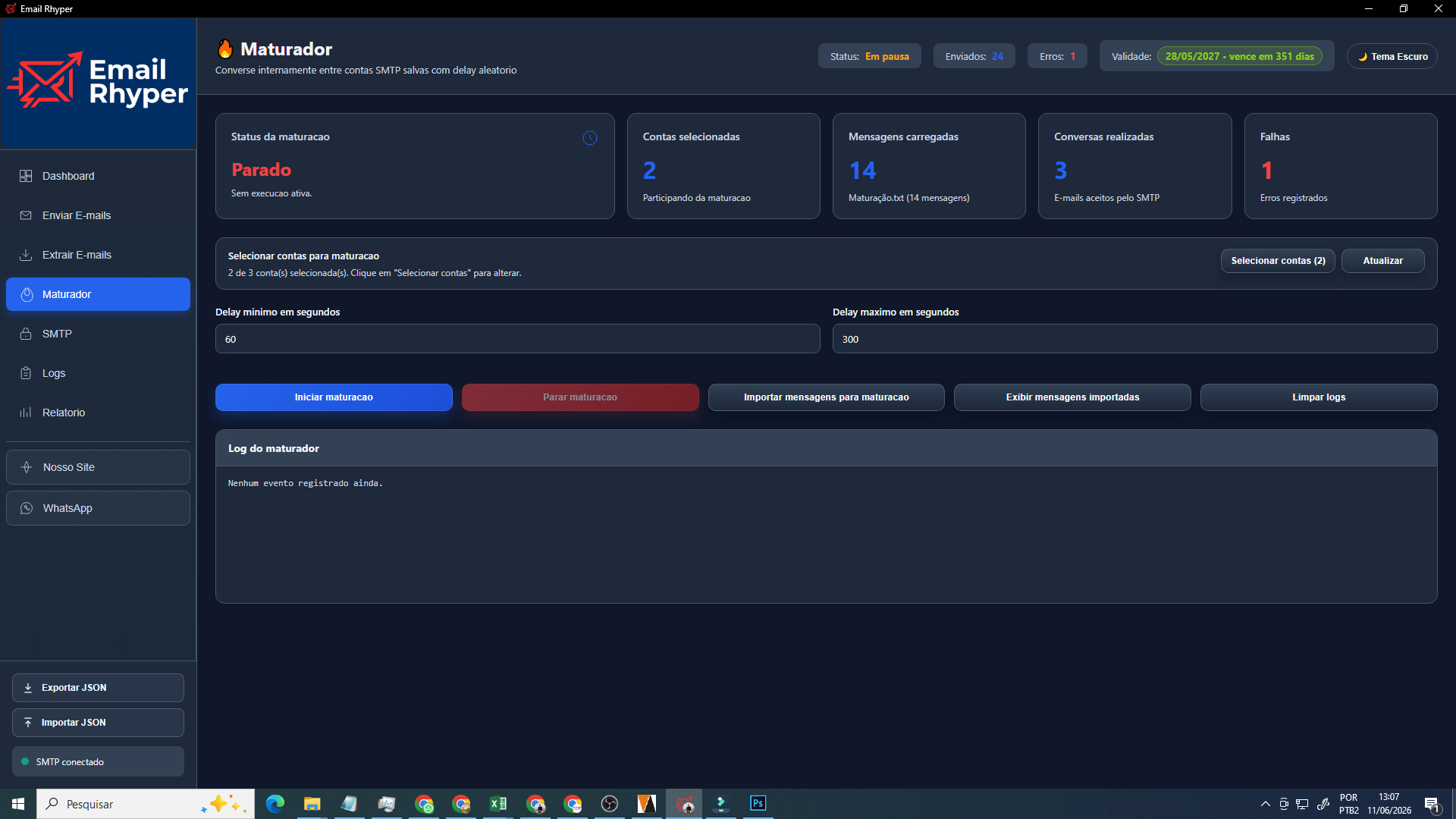Viewport: 1456px width, 819px height.
Task: Open the Nosso Site link
Action: [x=98, y=467]
